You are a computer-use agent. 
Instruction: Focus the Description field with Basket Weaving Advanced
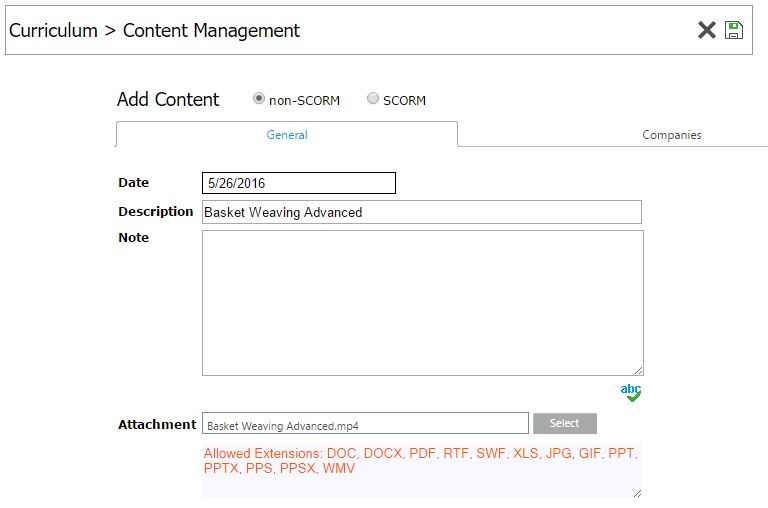[421, 212]
